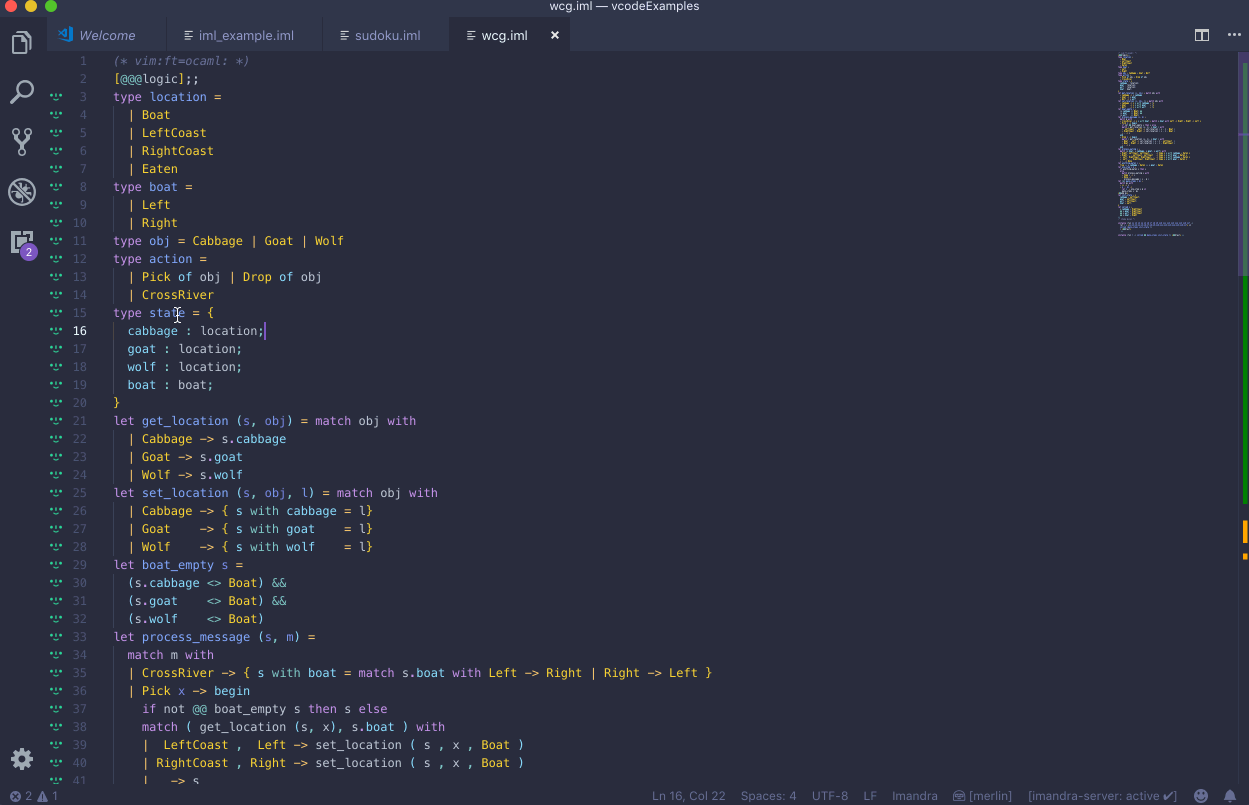Place cursor on '[@@@logic];;' line
The width and height of the screenshot is (1249, 805).
[x=156, y=79]
